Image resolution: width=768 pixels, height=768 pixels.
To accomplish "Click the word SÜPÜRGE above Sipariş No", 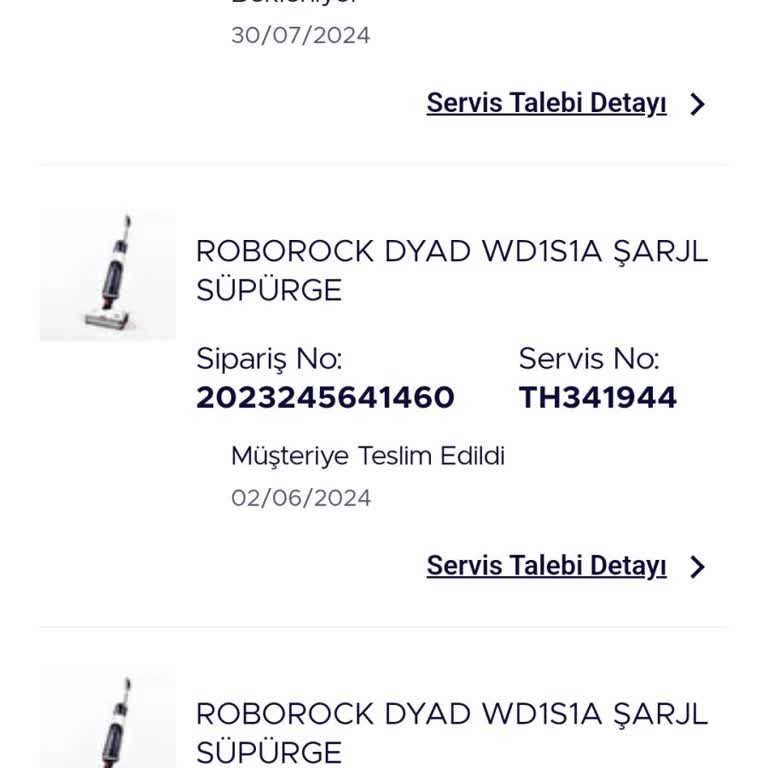I will [x=269, y=290].
